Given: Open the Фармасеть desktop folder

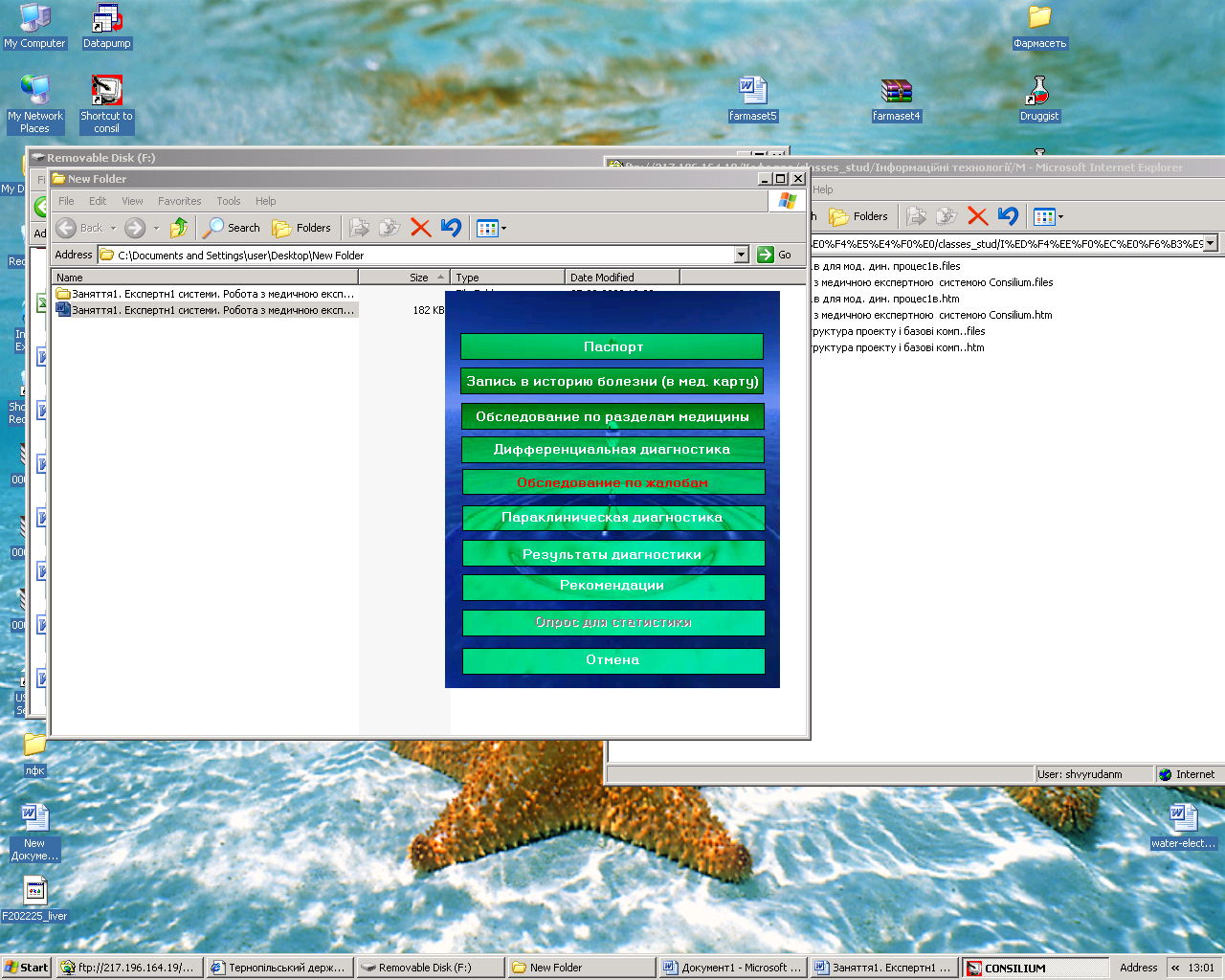Looking at the screenshot, I should [x=1039, y=27].
